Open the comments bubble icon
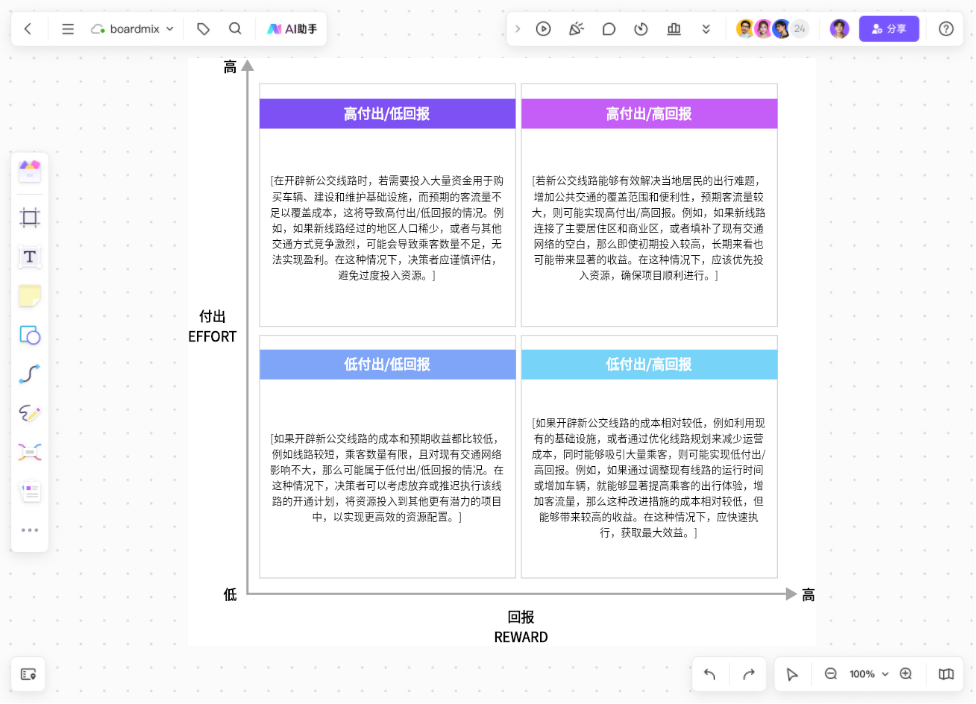The height and width of the screenshot is (704, 976). pos(609,29)
